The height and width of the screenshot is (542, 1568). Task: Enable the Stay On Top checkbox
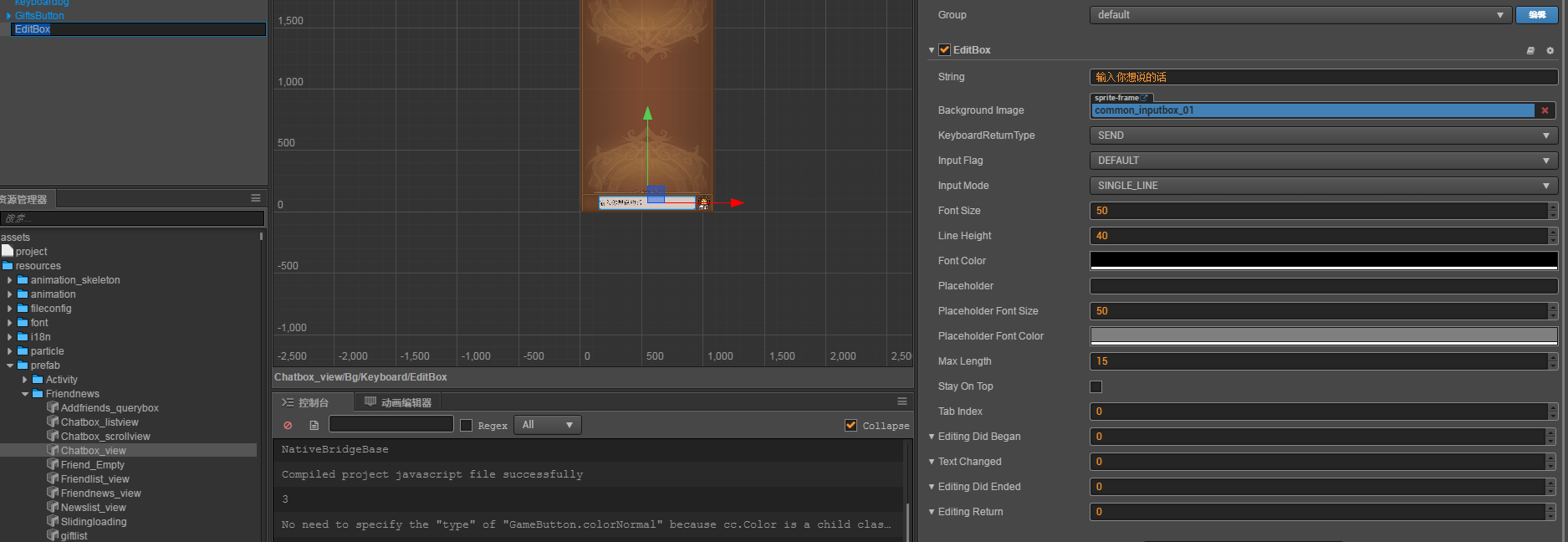pyautogui.click(x=1096, y=386)
